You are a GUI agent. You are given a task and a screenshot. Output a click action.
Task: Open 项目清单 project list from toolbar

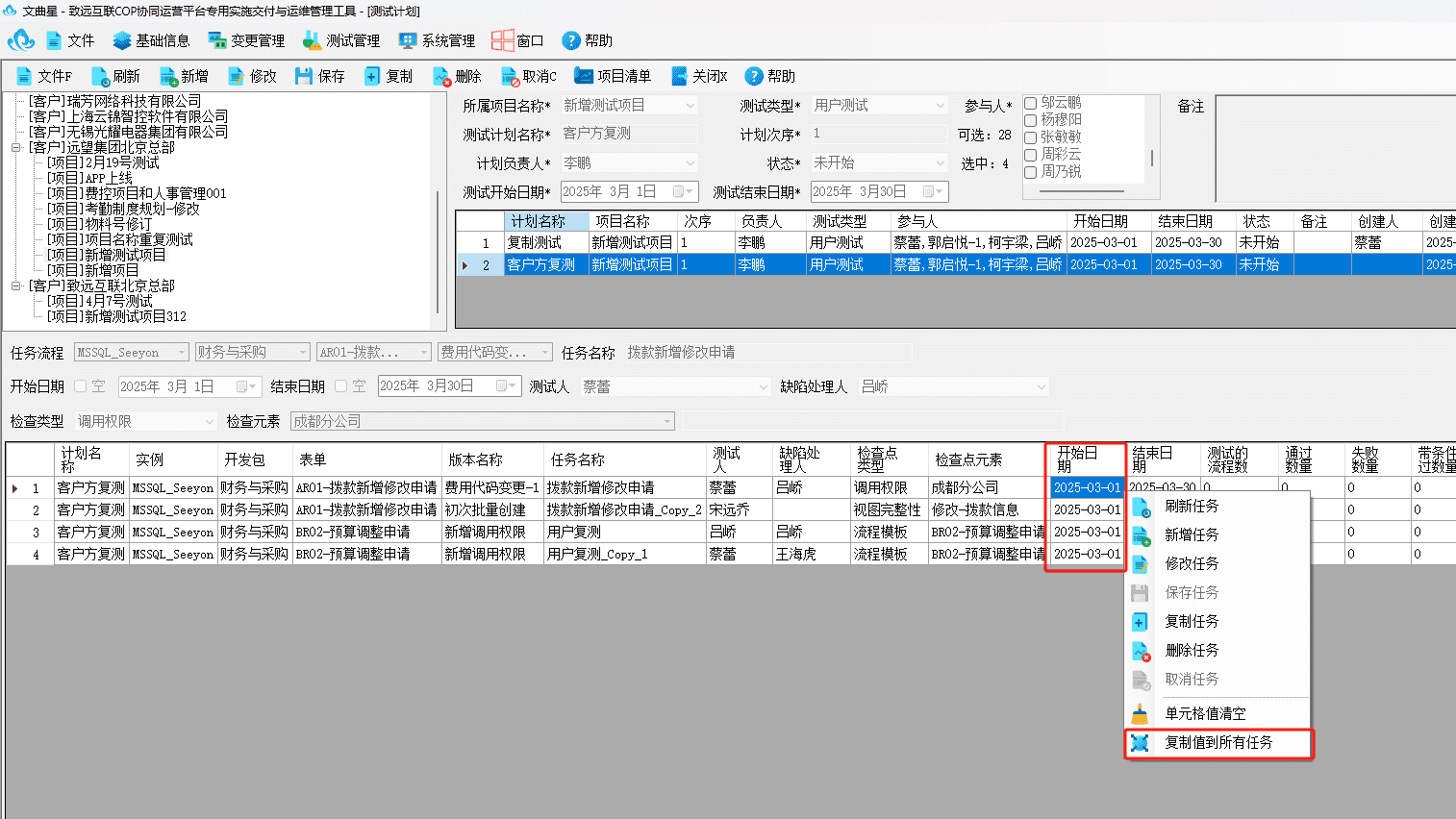pyautogui.click(x=613, y=76)
